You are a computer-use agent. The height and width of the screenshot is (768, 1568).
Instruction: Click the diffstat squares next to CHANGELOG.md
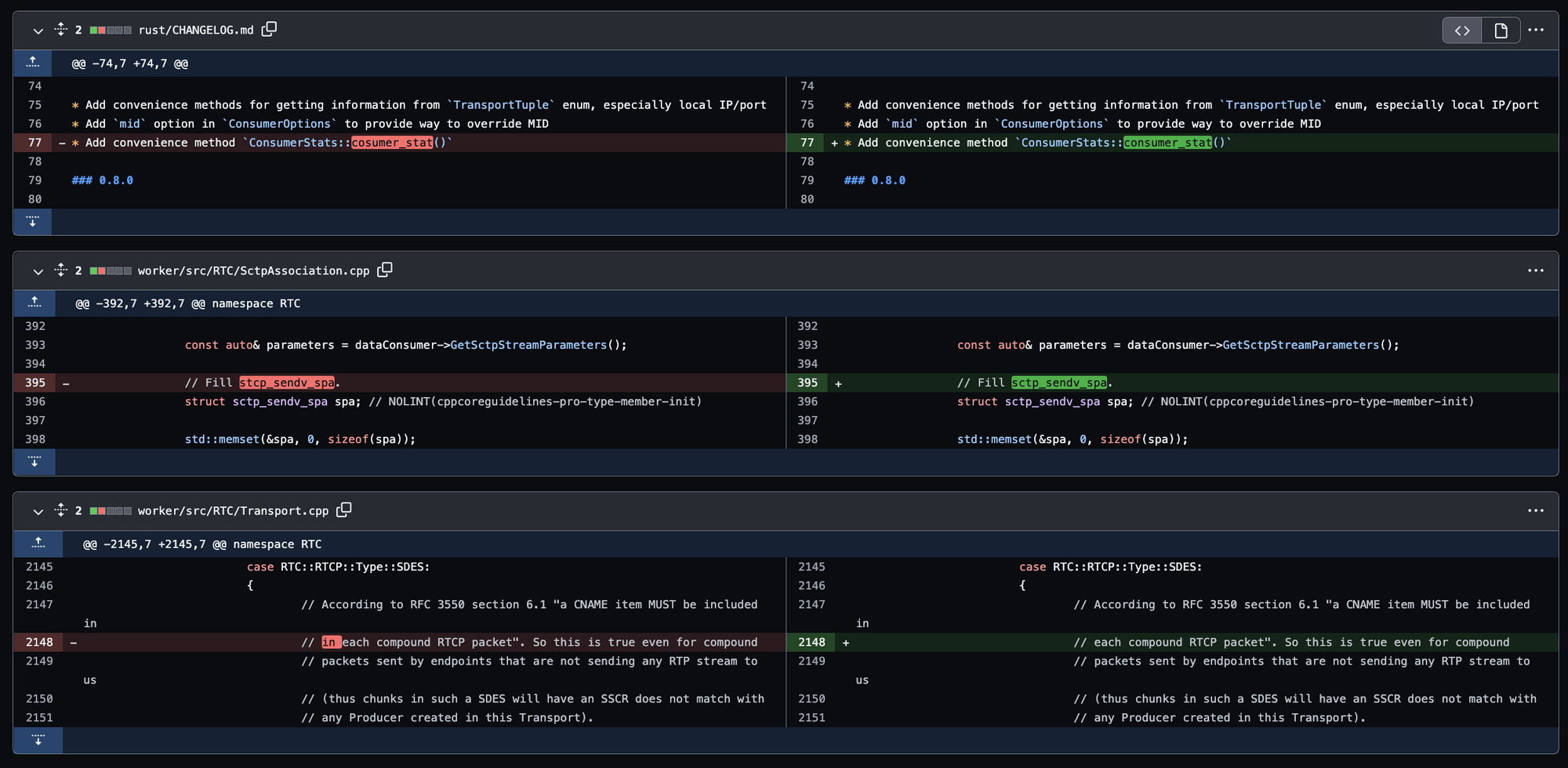tap(111, 31)
